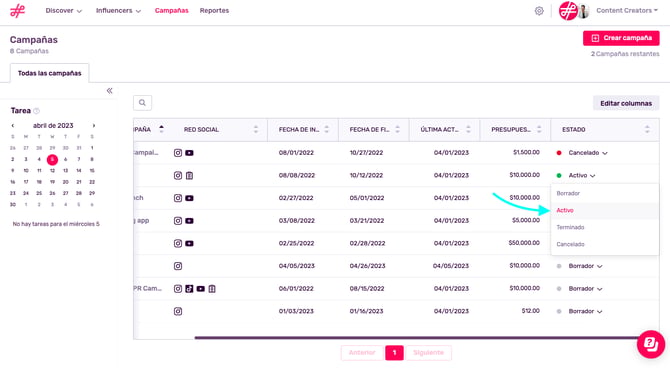Select Borrador option in the status menu
The width and height of the screenshot is (670, 368).
[x=605, y=193]
